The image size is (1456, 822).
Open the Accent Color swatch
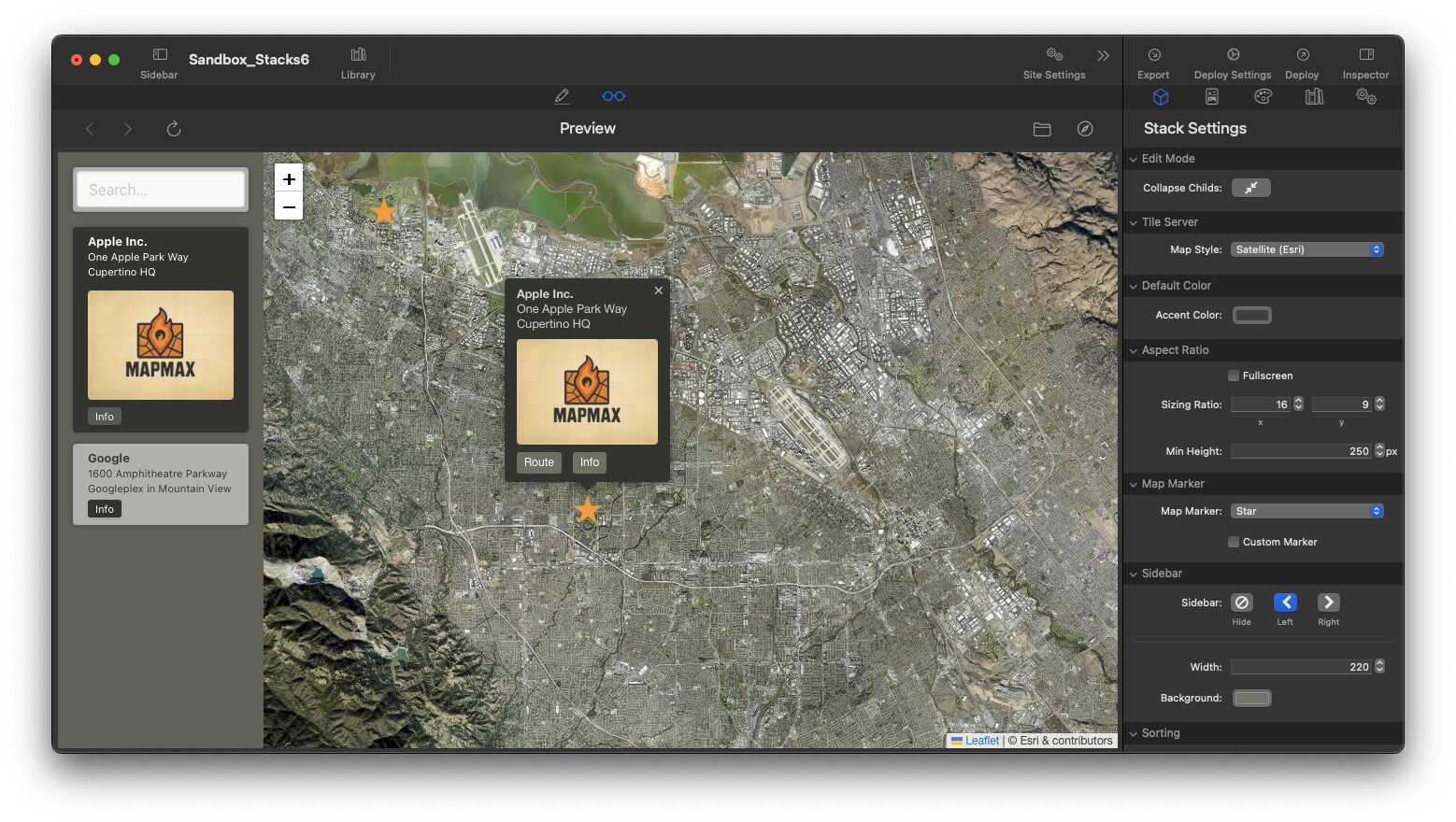pyautogui.click(x=1251, y=315)
